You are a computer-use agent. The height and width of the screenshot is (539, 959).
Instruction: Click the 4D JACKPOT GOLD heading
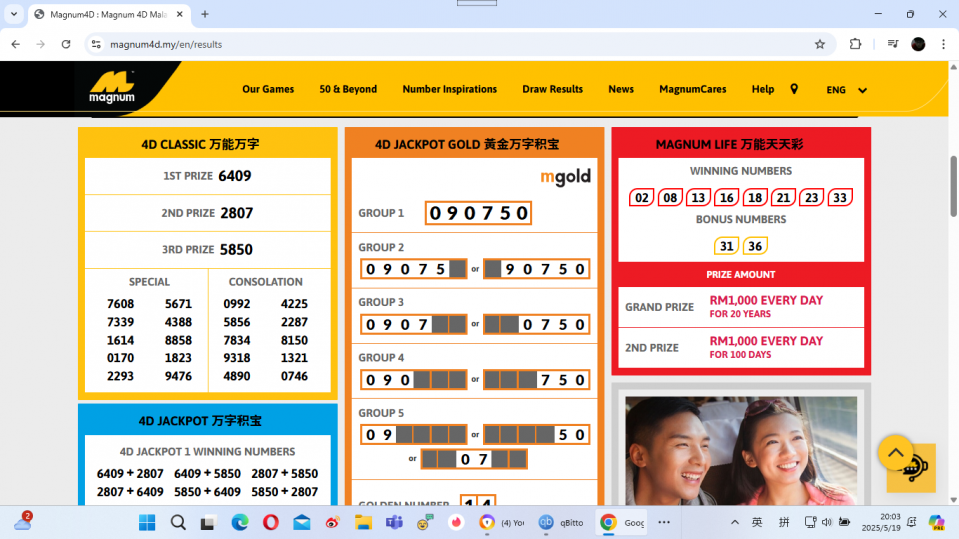pyautogui.click(x=467, y=144)
